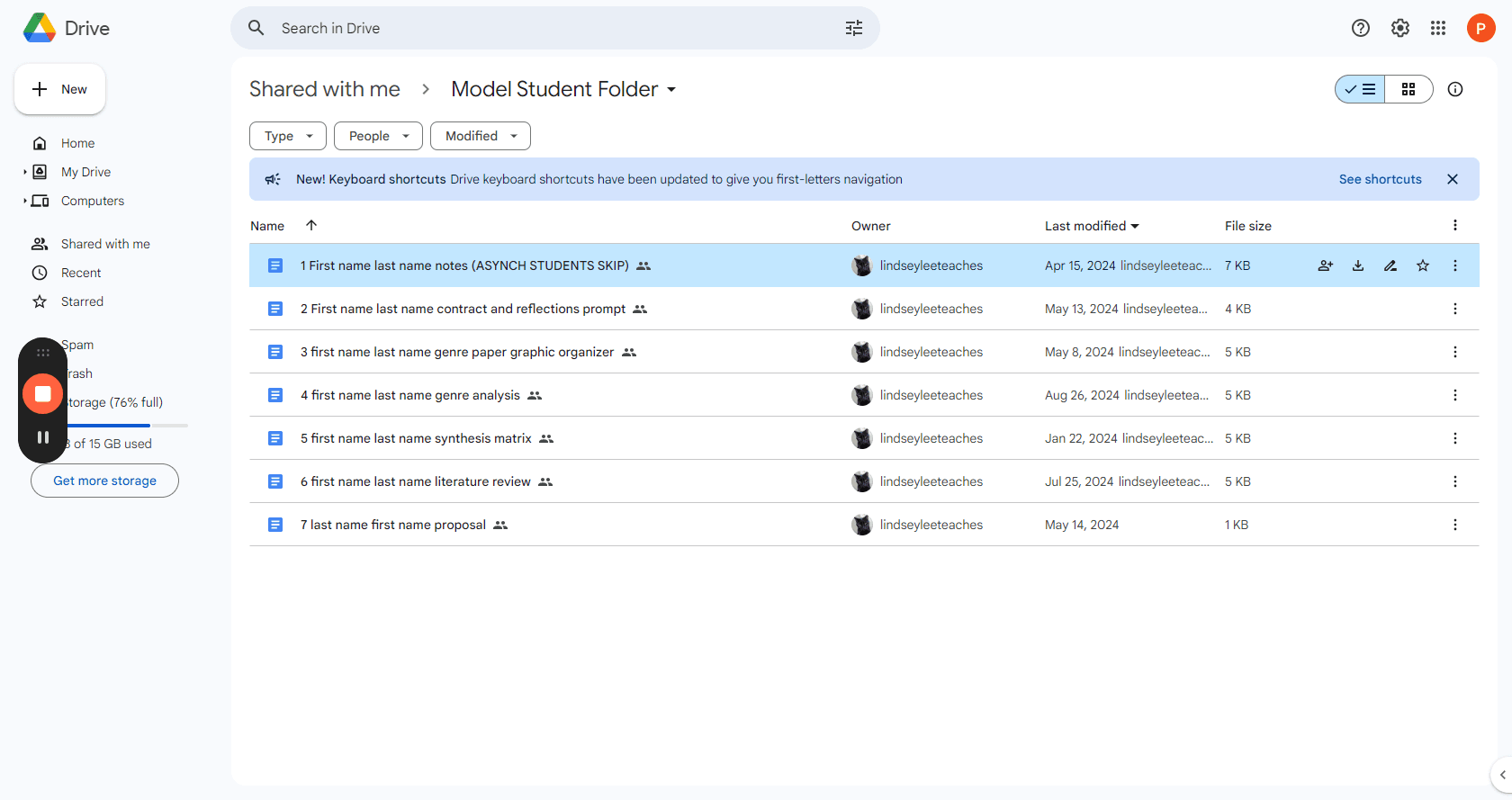1512x800 pixels.
Task: Show side panel arrow at bottom right
Action: pyautogui.click(x=1502, y=775)
